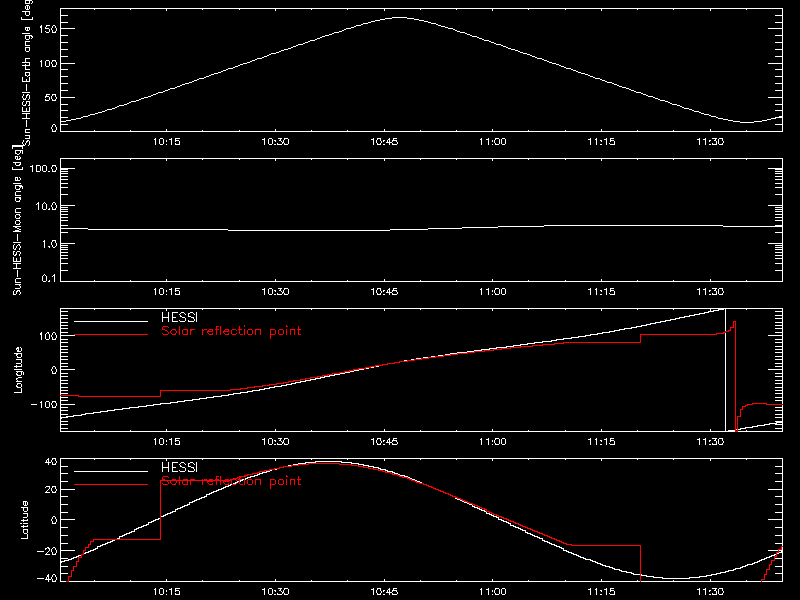Click the 10:15 time label under the Earth angle plot

[x=167, y=141]
